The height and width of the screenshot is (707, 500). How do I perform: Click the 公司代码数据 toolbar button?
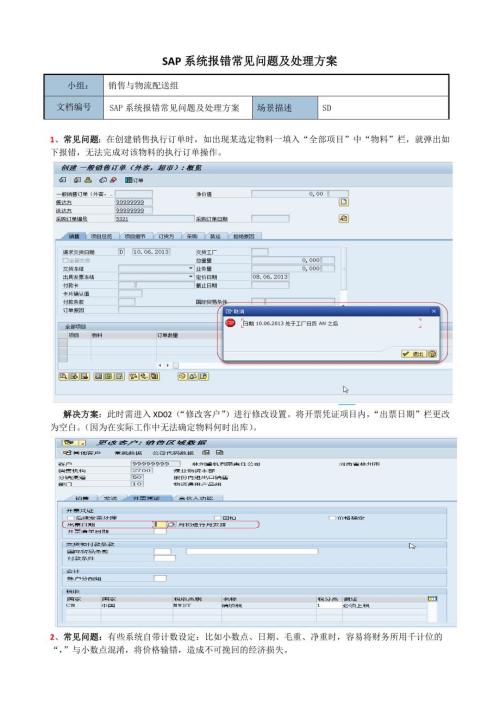click(173, 452)
